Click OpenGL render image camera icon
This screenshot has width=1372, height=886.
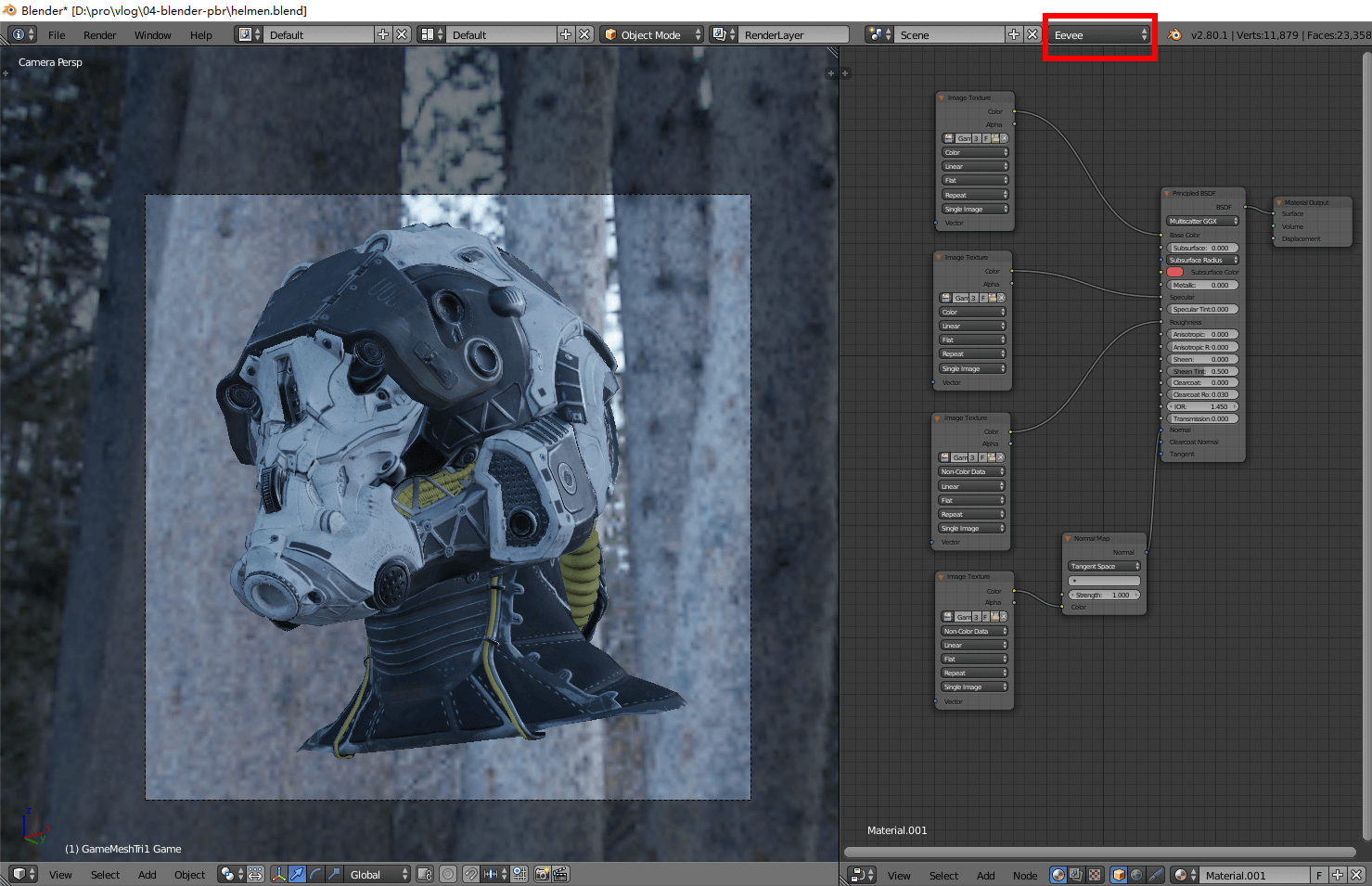pyautogui.click(x=543, y=874)
